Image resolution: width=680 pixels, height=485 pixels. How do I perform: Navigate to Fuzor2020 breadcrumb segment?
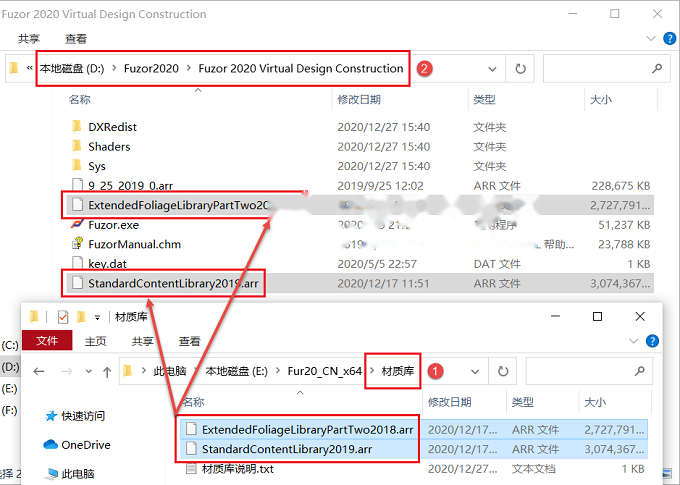[151, 68]
